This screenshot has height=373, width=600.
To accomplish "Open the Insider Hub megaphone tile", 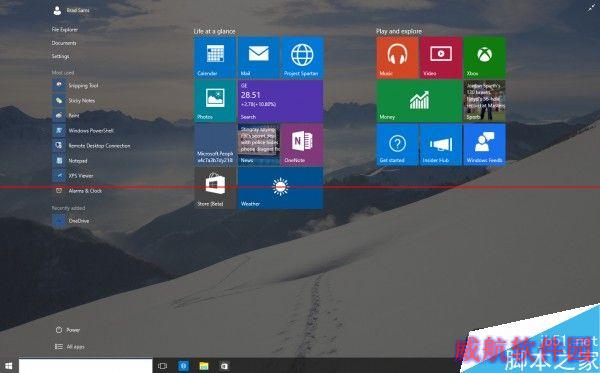I will pos(441,144).
